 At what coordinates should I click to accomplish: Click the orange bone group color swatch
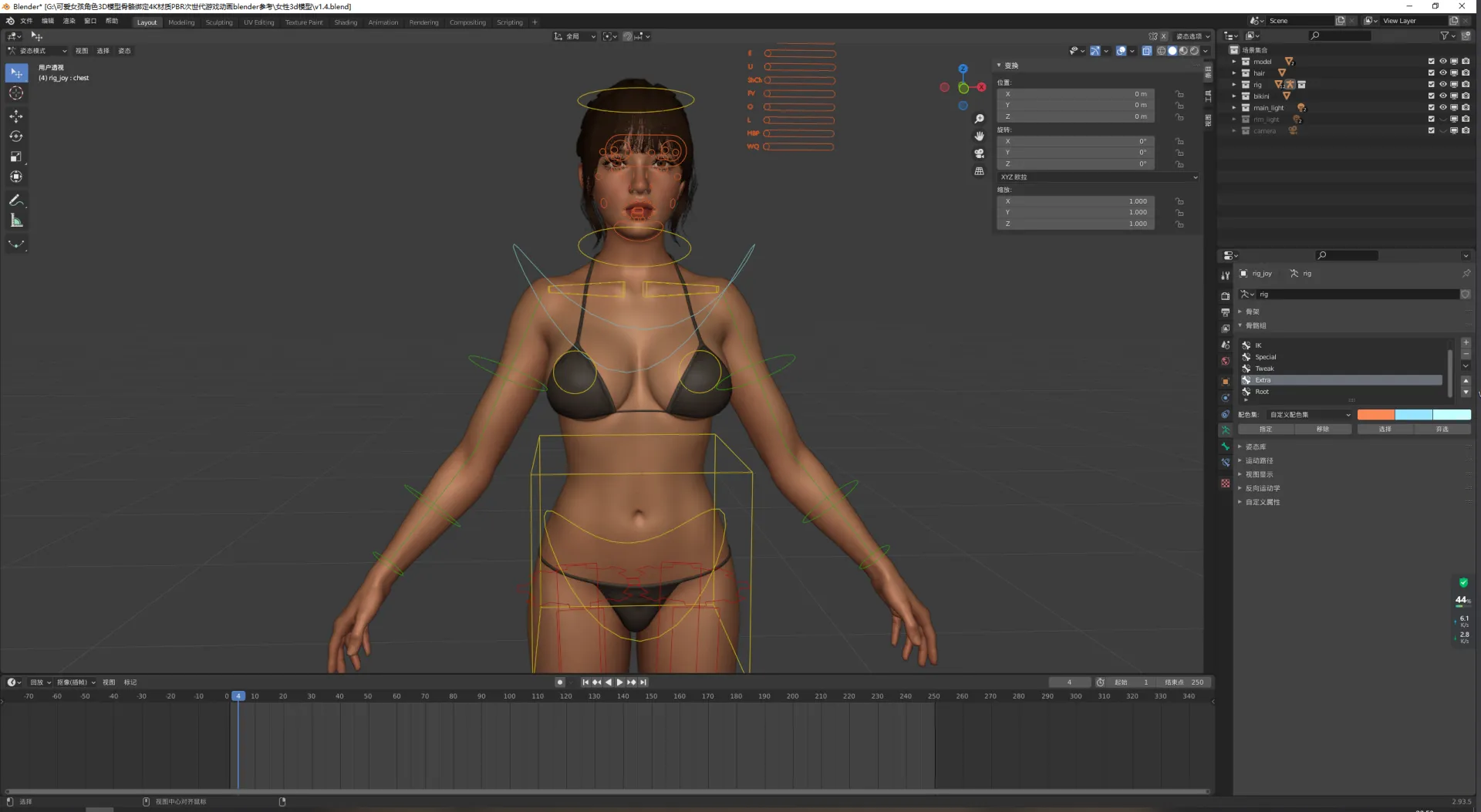coord(1375,415)
